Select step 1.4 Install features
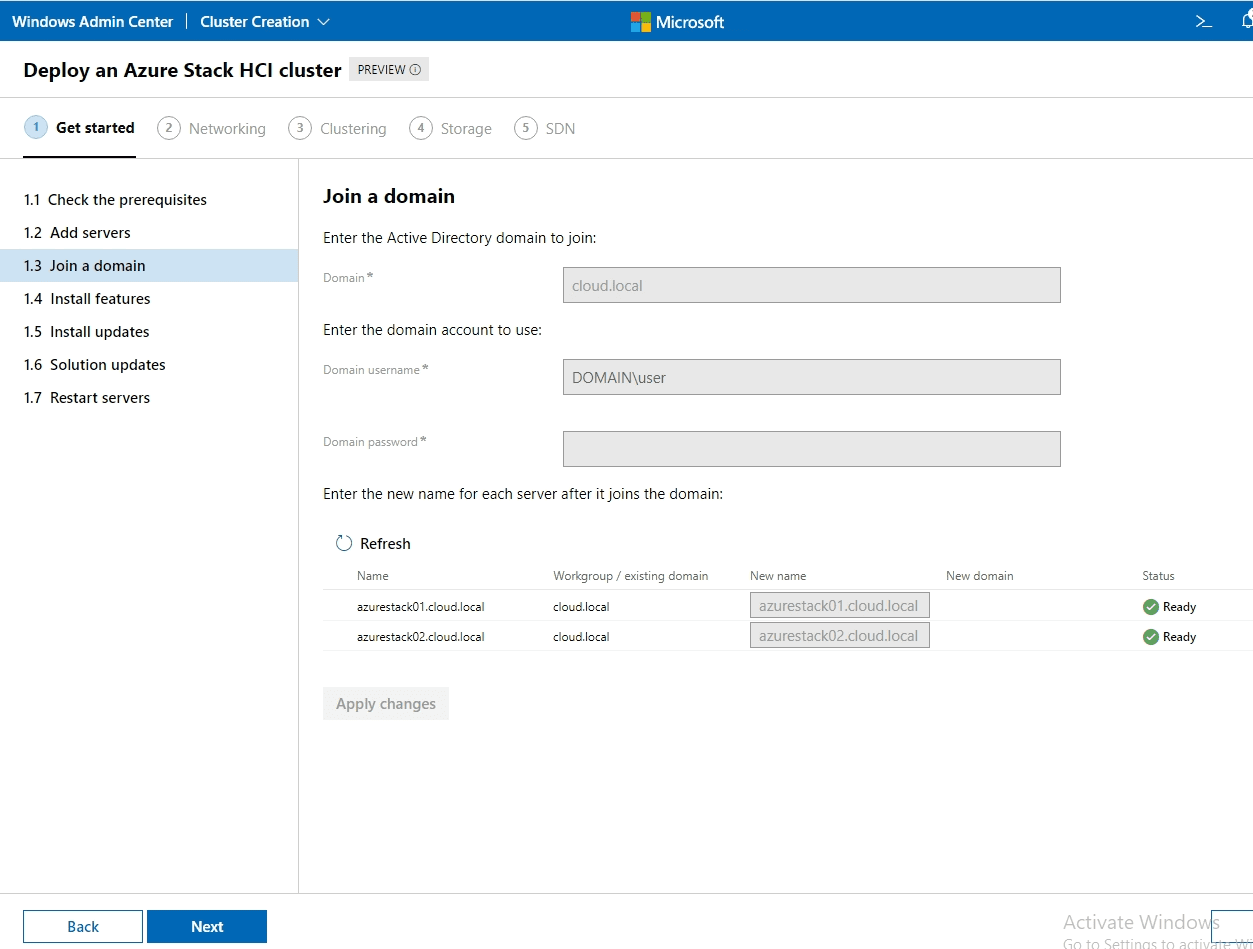This screenshot has width=1253, height=949. [87, 298]
